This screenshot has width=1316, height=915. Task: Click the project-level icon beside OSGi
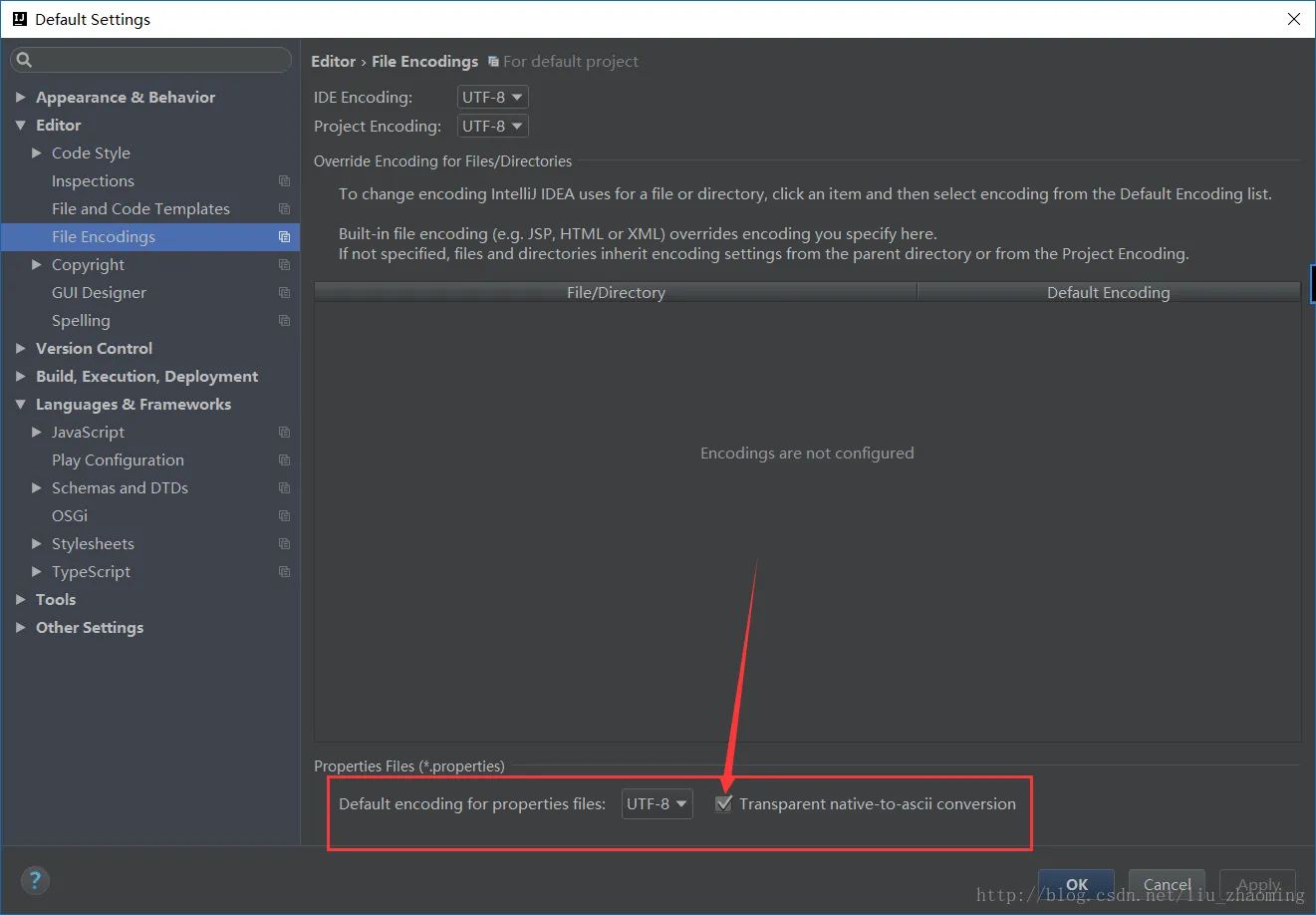point(284,516)
